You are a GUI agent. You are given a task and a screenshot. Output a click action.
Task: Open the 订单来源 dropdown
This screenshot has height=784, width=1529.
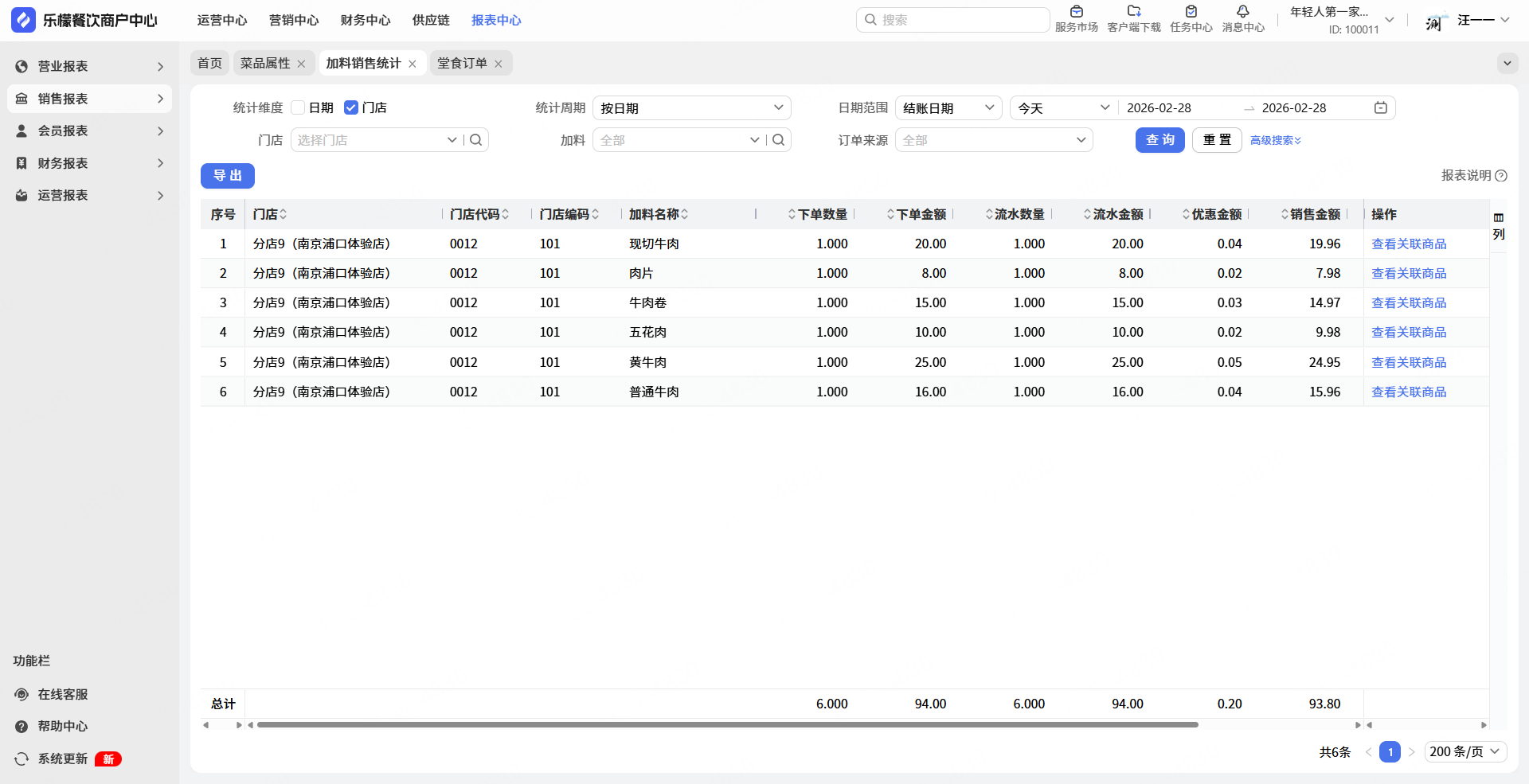pos(993,140)
